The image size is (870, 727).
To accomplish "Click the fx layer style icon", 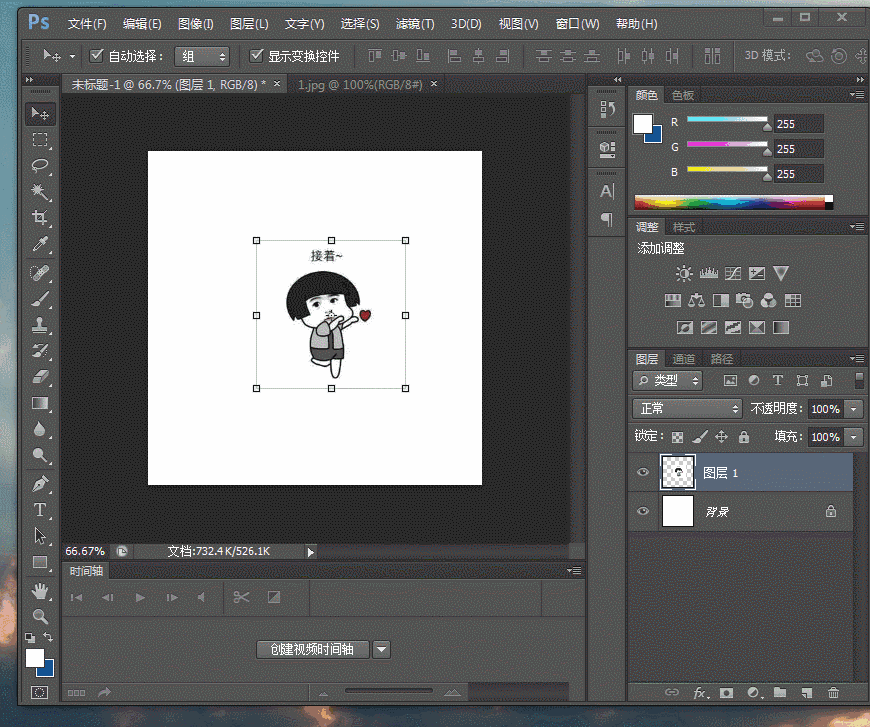I will pyautogui.click(x=699, y=692).
